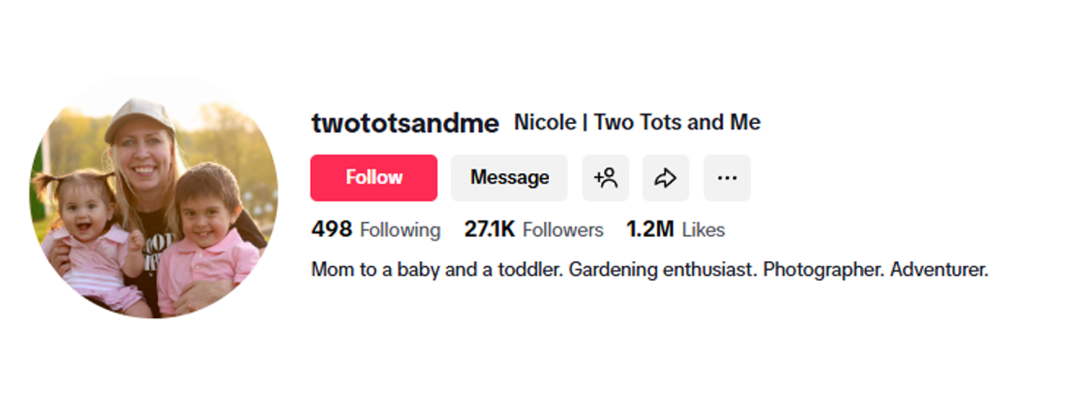
Task: Click the red Follow button
Action: click(x=373, y=178)
